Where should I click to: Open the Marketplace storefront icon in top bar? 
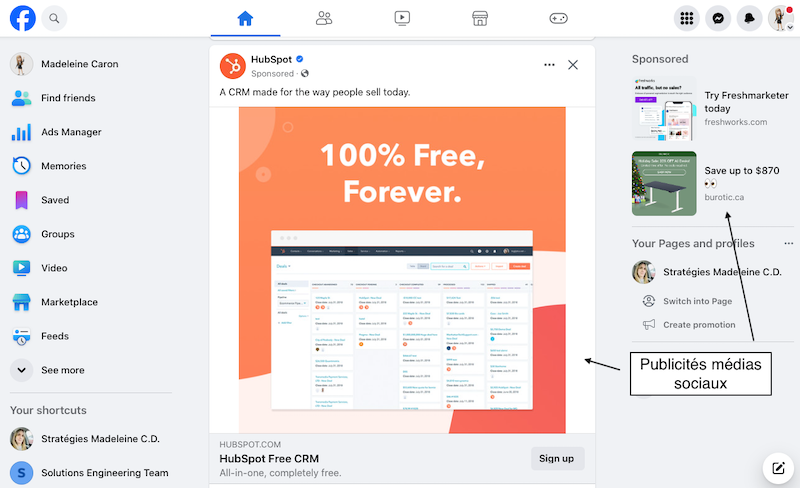480,18
